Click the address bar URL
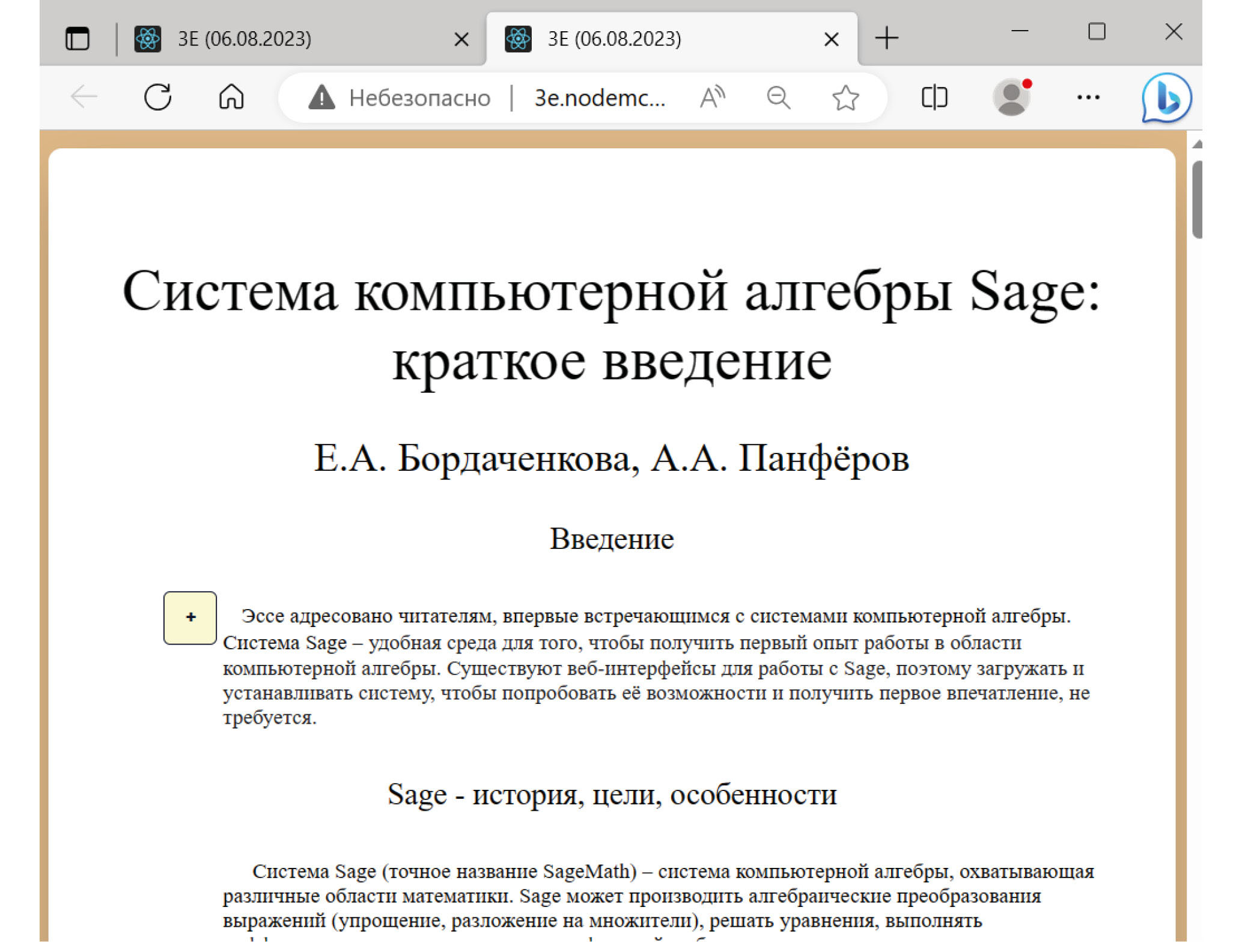Image resolution: width=1242 pixels, height=952 pixels. click(x=599, y=97)
